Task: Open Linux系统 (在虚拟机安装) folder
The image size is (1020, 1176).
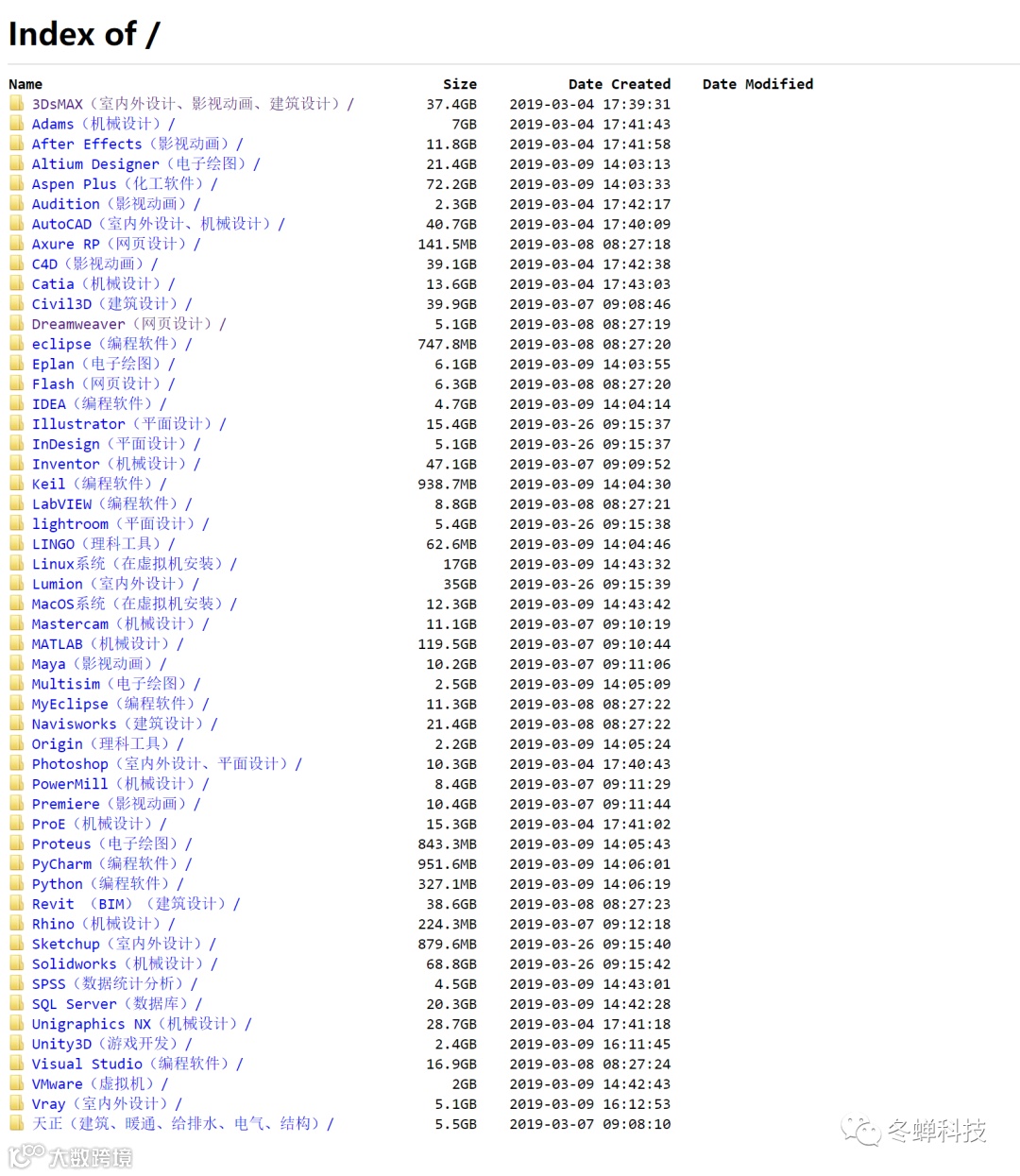Action: coord(134,564)
